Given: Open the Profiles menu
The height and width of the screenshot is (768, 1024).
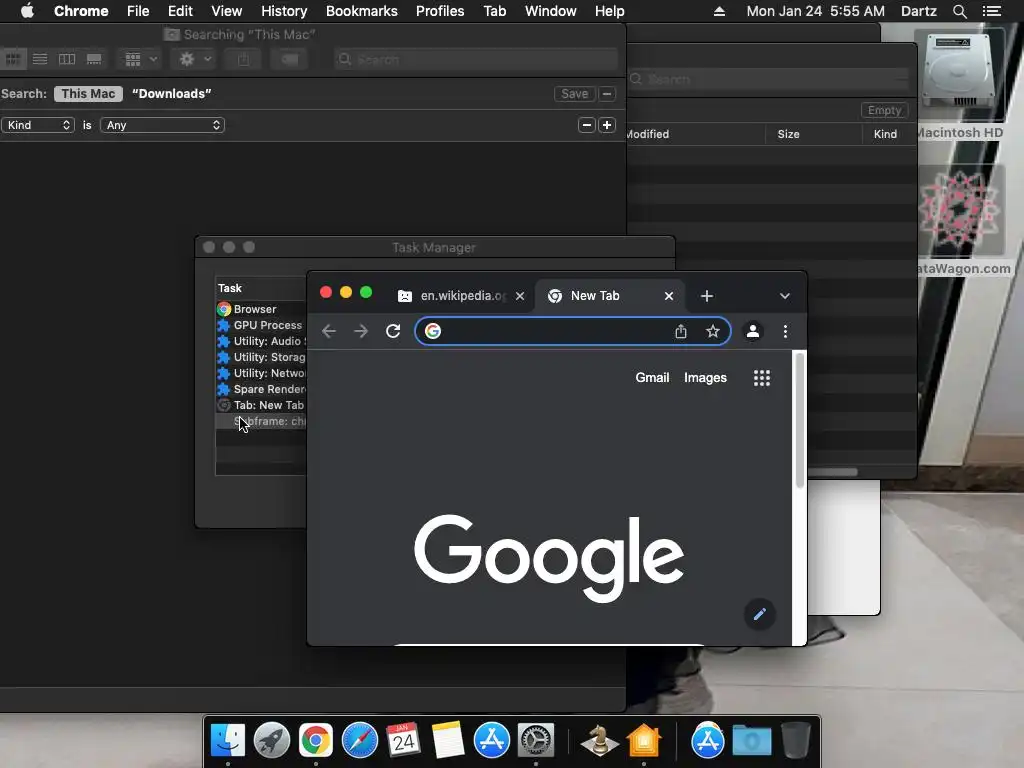Looking at the screenshot, I should click(440, 11).
